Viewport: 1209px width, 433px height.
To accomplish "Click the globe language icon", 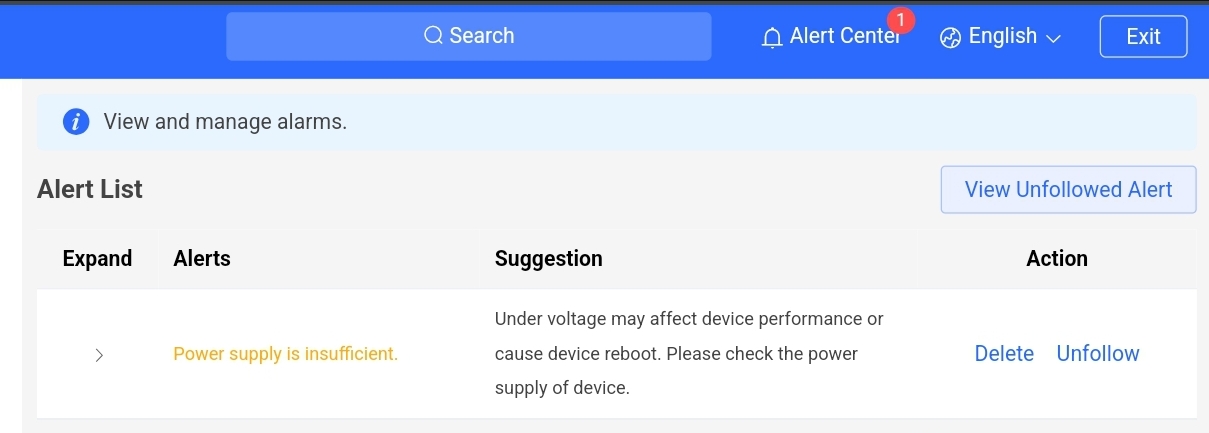I will tap(950, 38).
